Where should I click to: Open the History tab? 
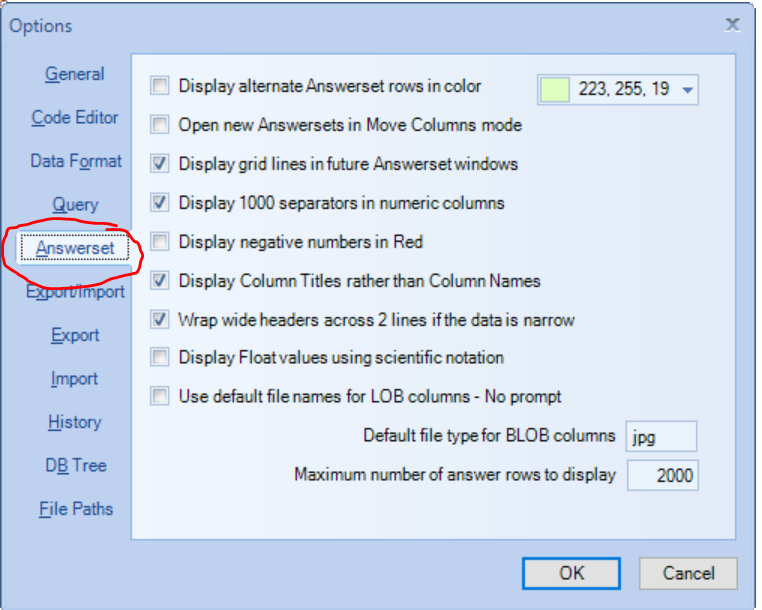pos(74,422)
